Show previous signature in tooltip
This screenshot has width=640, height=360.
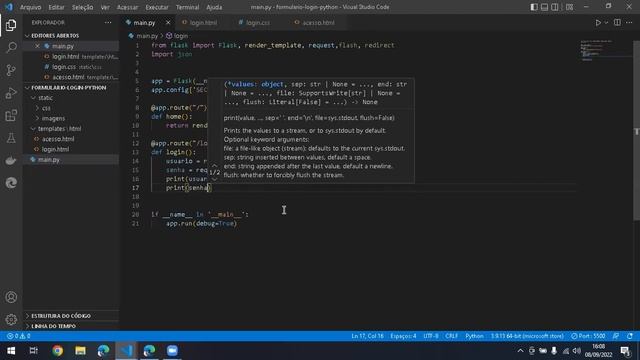pos(214,166)
